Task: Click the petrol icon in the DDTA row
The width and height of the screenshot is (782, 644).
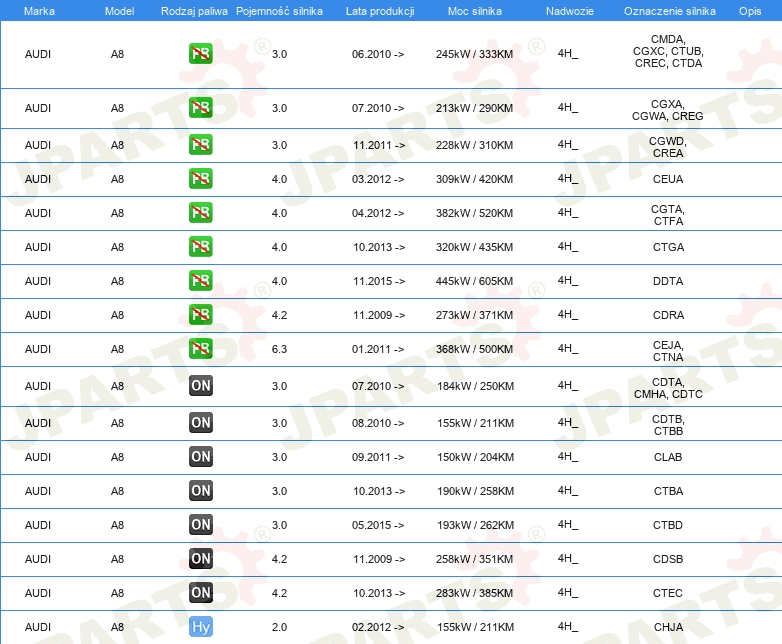Action: (x=200, y=280)
